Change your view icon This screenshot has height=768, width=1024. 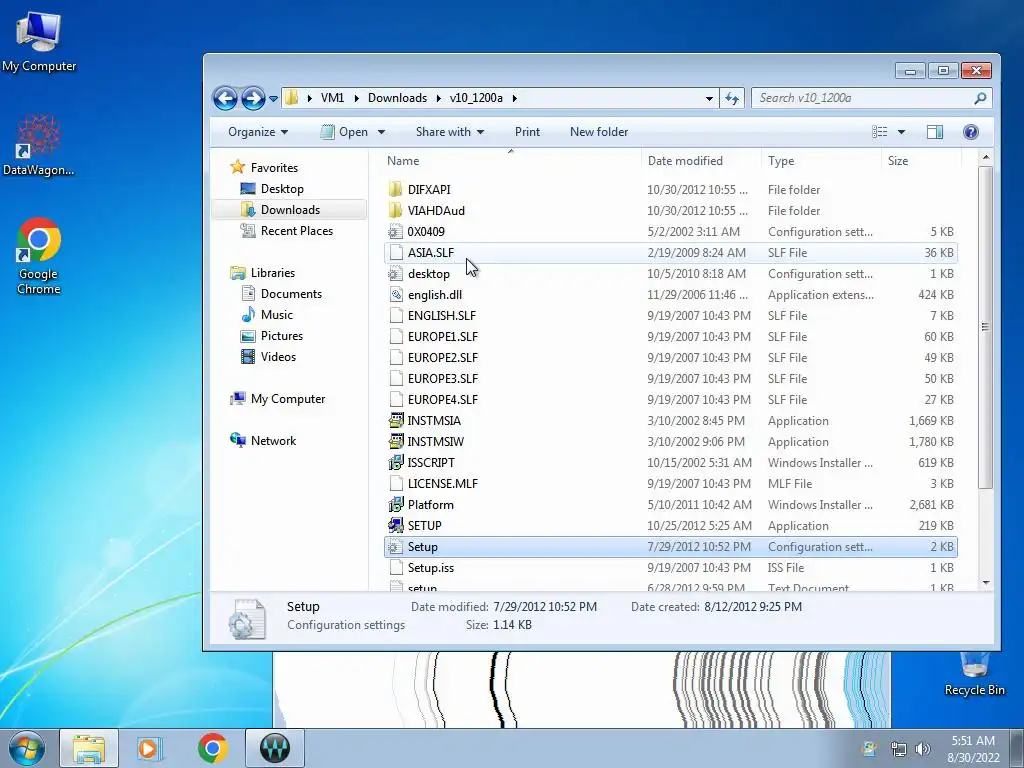tap(880, 132)
